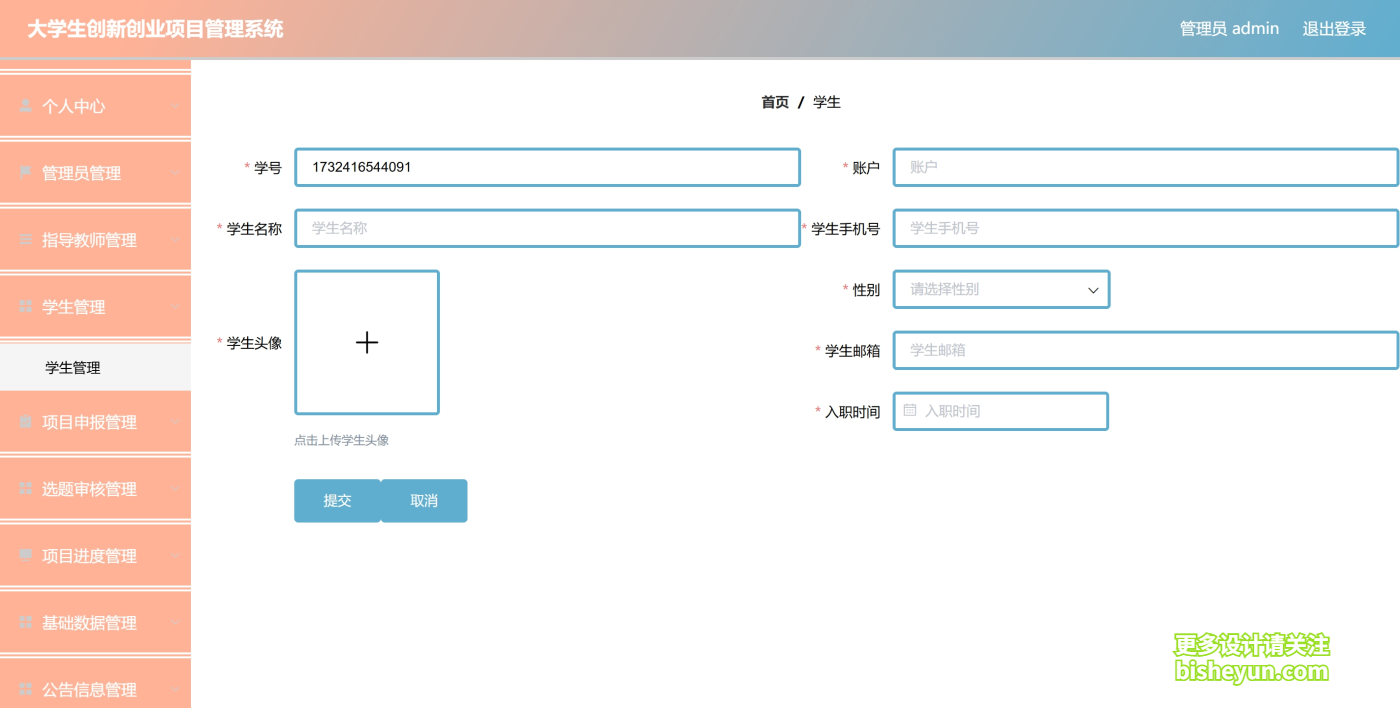Open 个人中心 in the sidebar

point(95,106)
